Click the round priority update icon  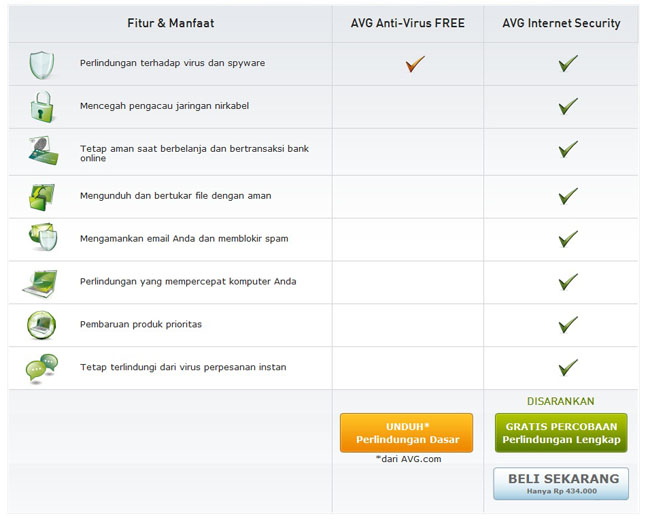click(x=41, y=325)
